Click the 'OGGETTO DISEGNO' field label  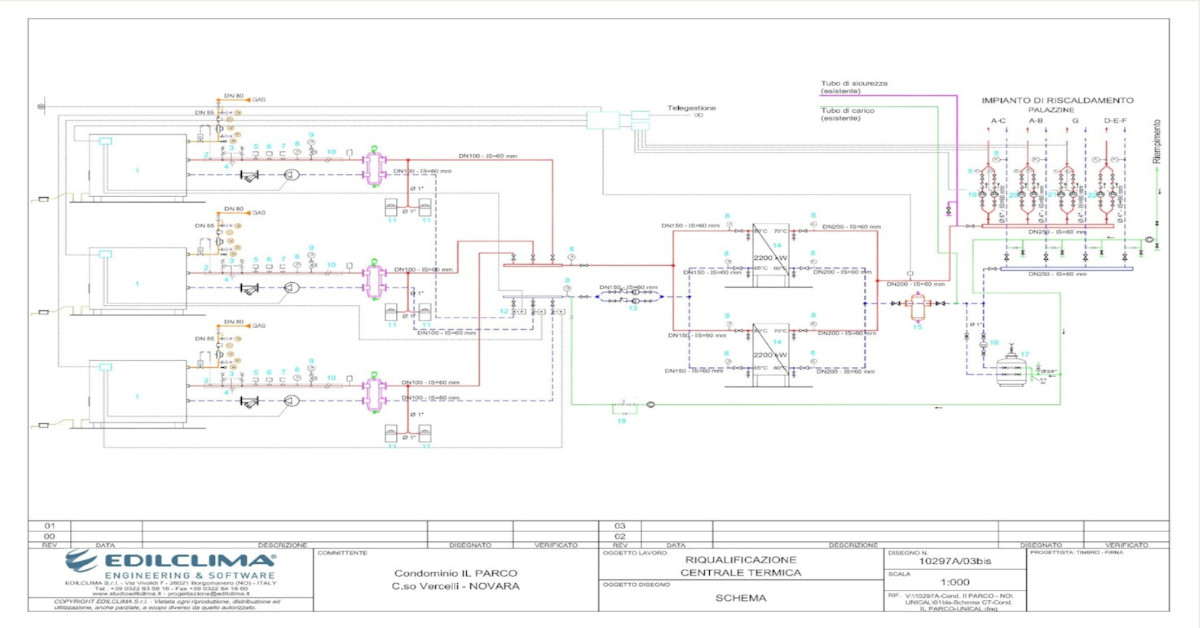coord(635,583)
